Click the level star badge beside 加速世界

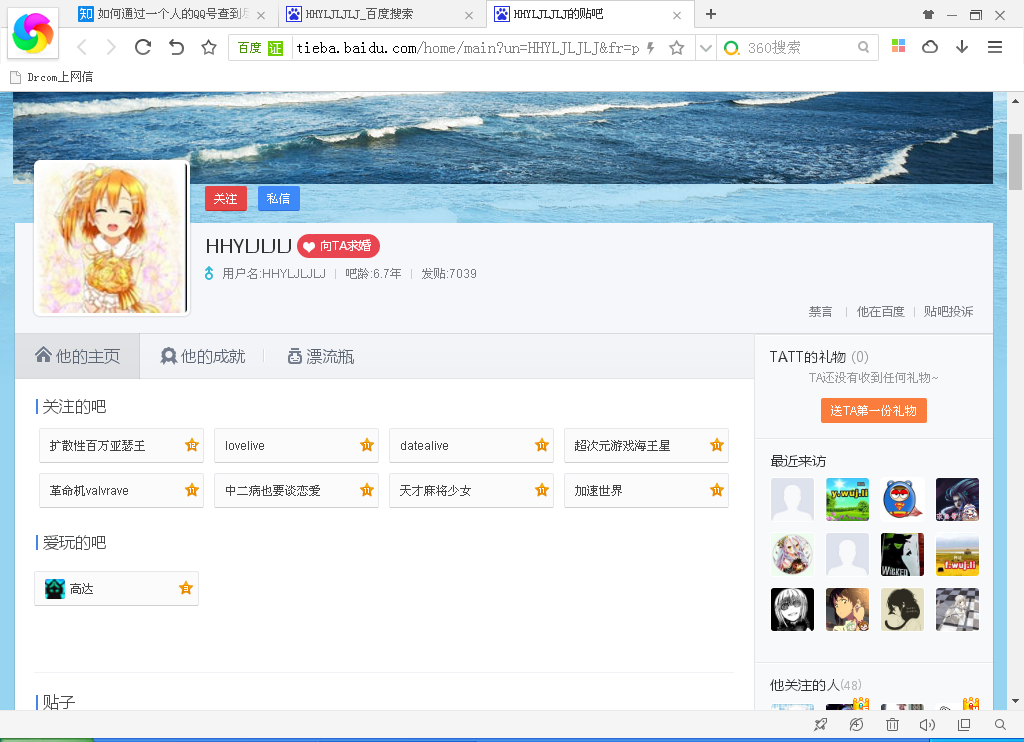717,490
